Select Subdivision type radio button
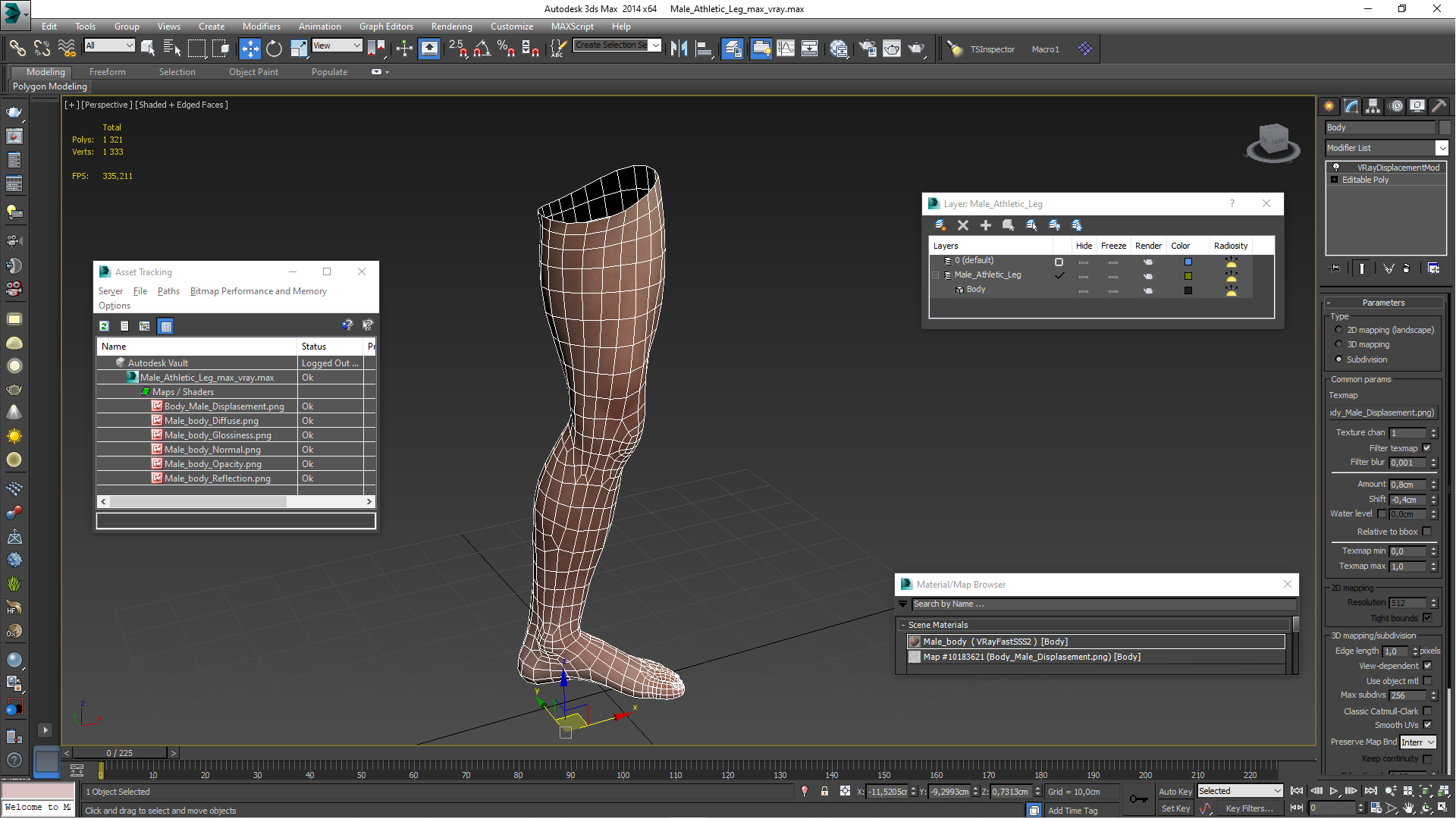This screenshot has width=1456, height=819. click(x=1338, y=359)
